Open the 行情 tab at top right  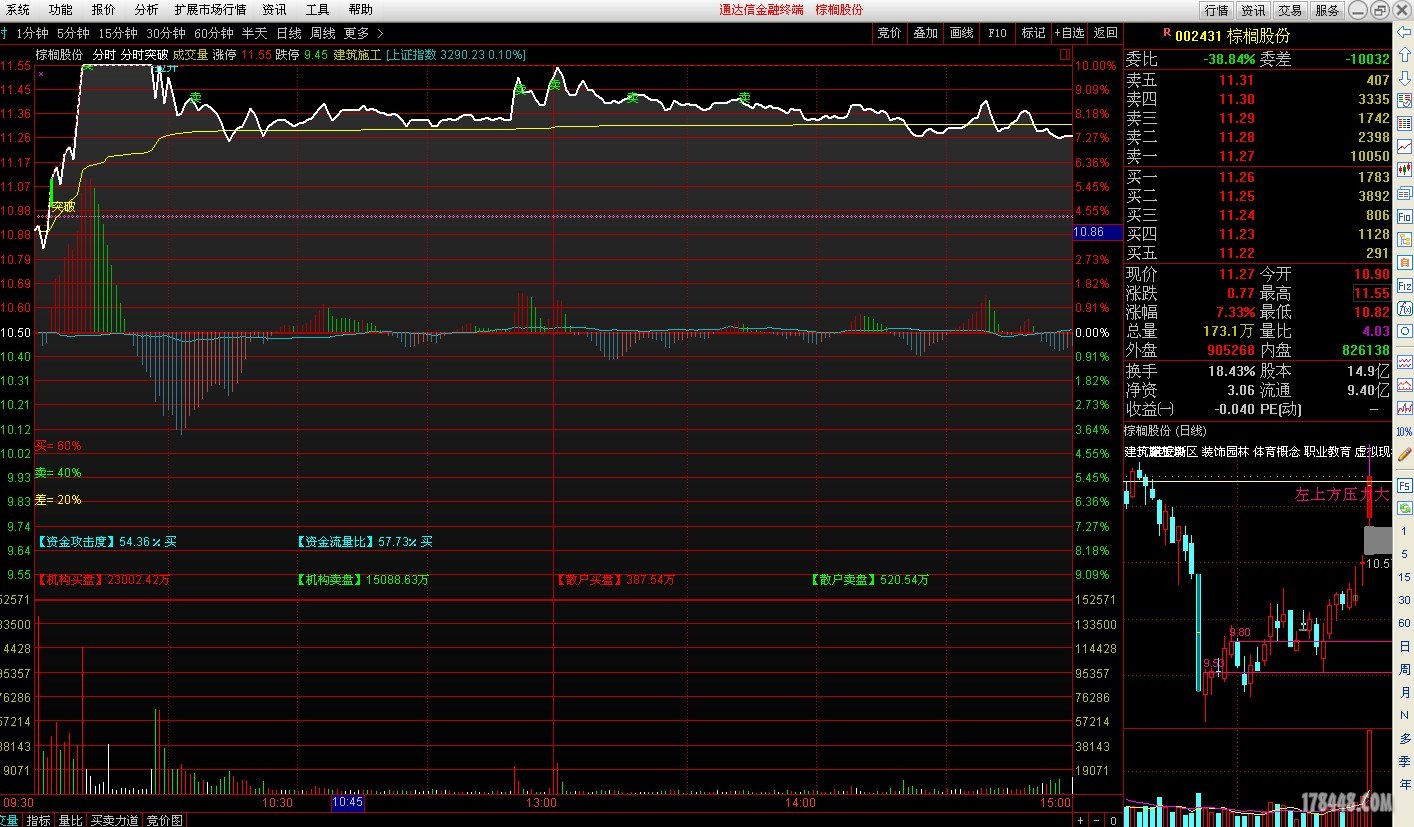1216,10
